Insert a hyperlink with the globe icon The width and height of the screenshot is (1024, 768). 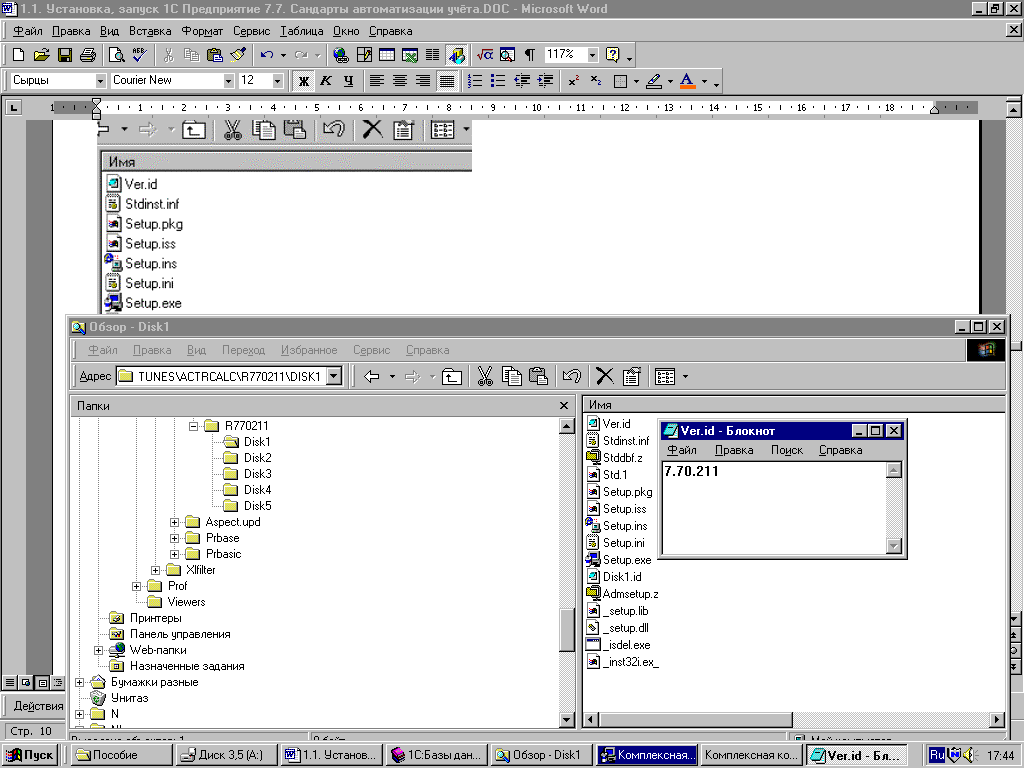click(x=340, y=55)
